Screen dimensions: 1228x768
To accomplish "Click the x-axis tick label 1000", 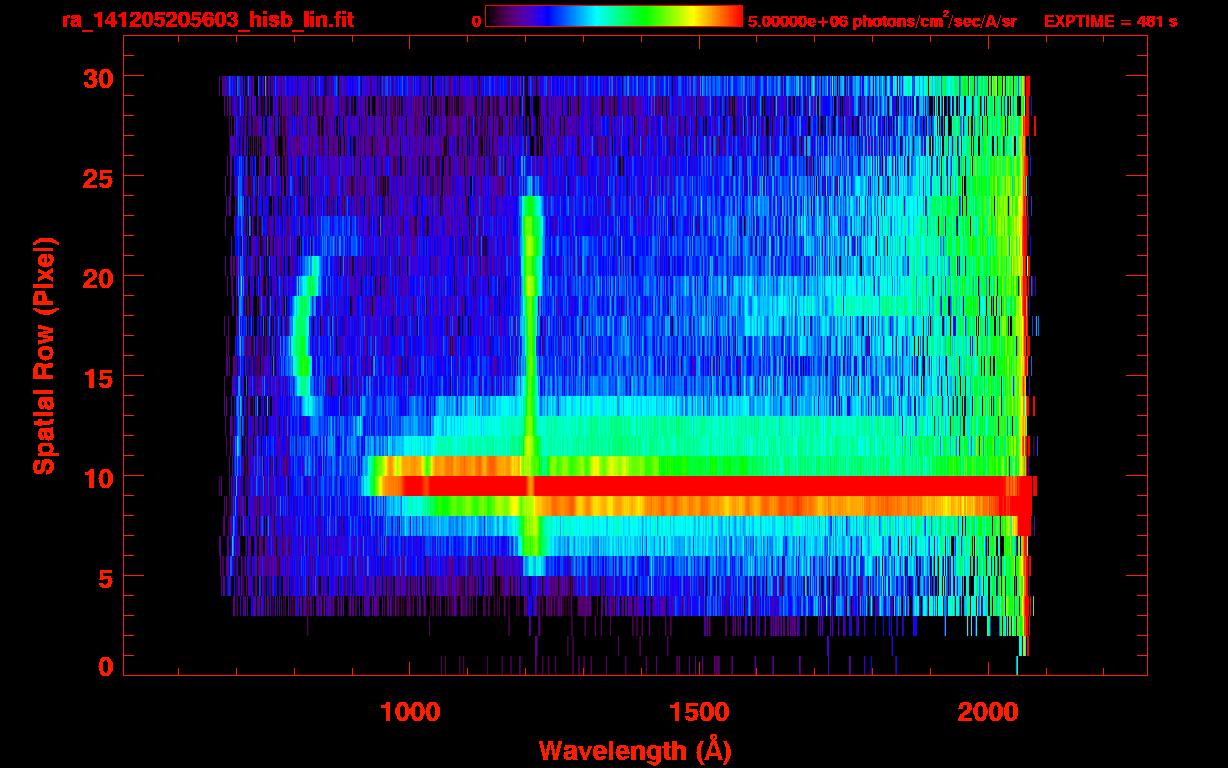I will 409,712.
